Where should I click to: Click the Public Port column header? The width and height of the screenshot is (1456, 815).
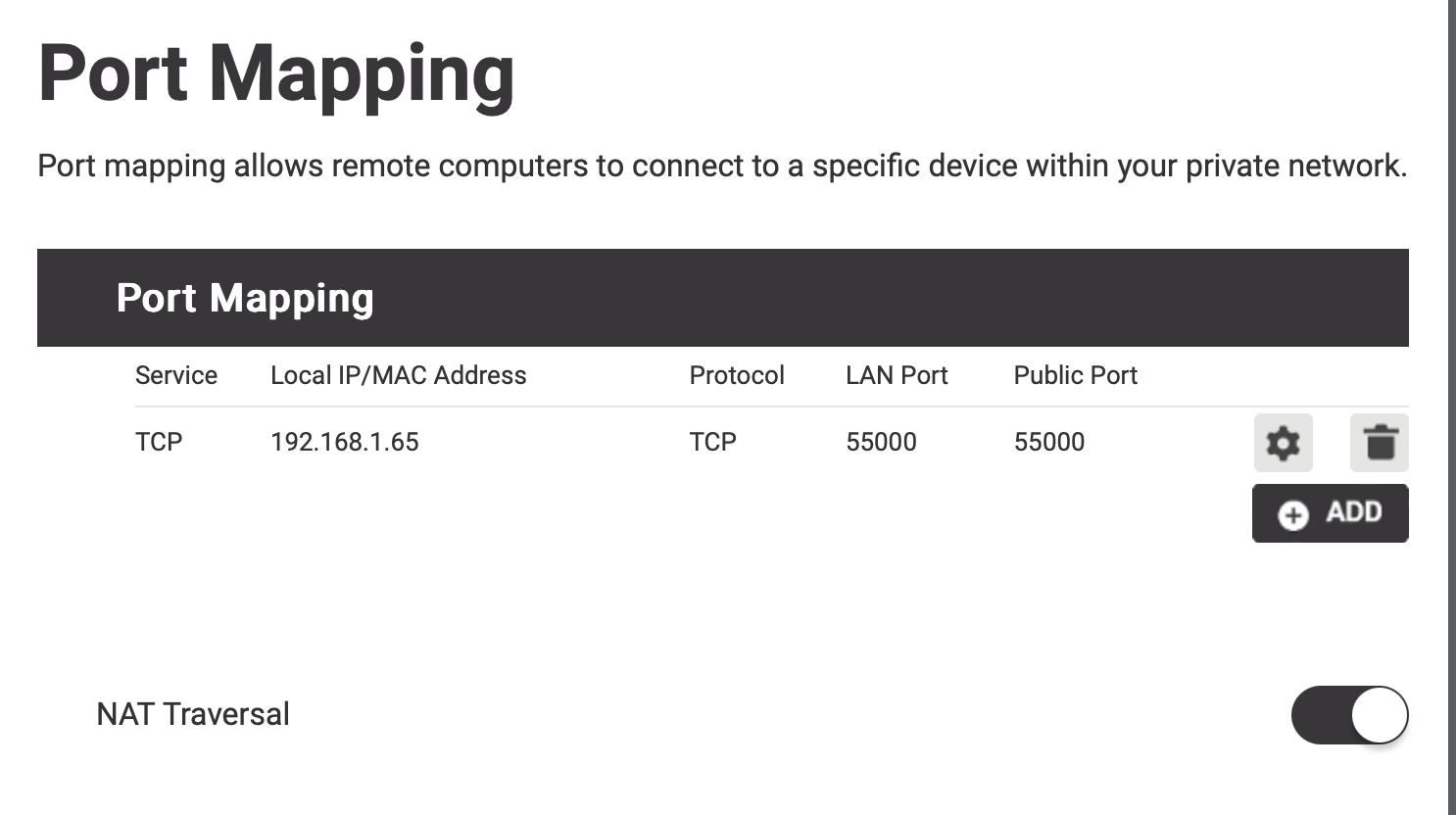coord(1075,375)
